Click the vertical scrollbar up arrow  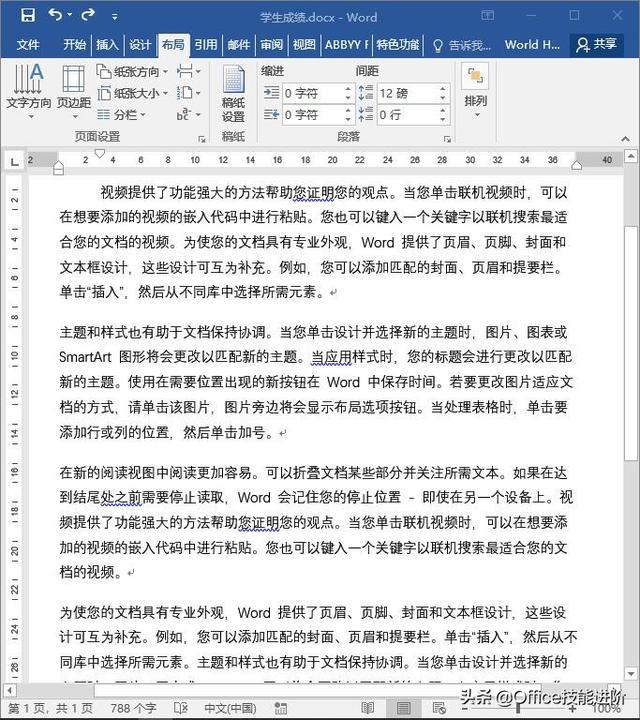632,157
